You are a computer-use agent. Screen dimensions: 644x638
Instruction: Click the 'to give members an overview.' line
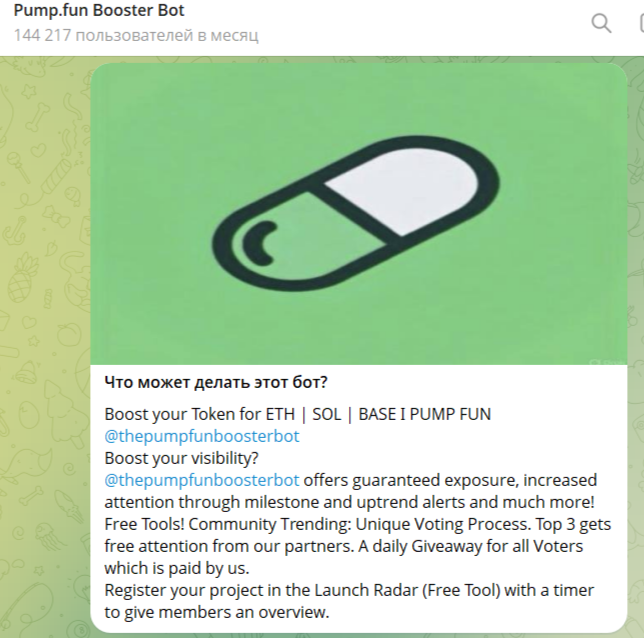[x=216, y=612]
